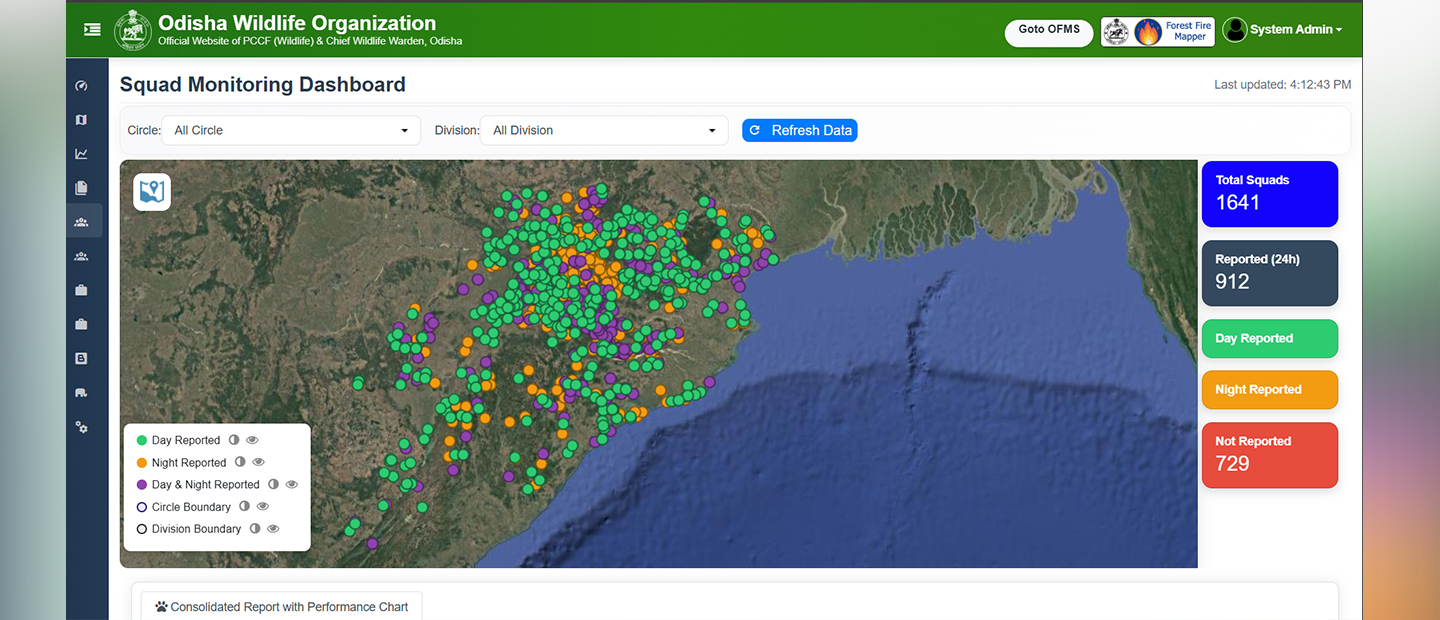Image resolution: width=1440 pixels, height=620 pixels.
Task: Adjust opacity icon for Day Reported layer
Action: [x=234, y=440]
